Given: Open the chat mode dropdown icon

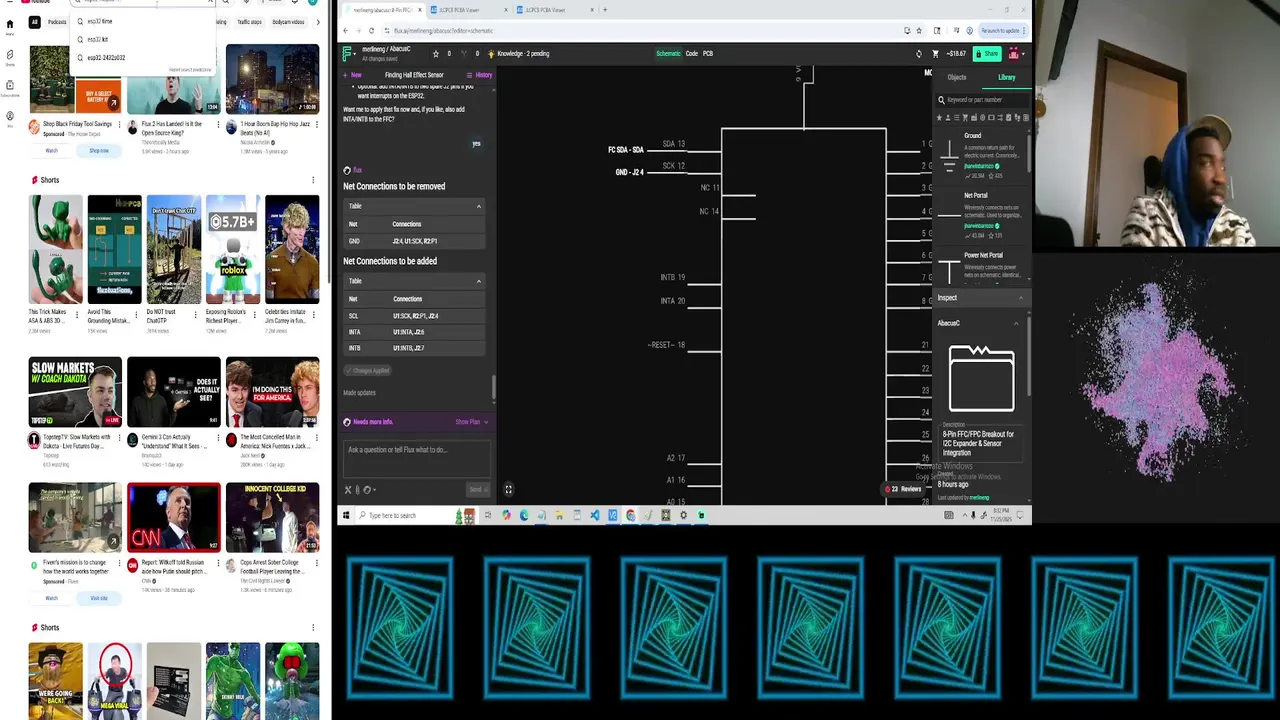Looking at the screenshot, I should (x=369, y=490).
